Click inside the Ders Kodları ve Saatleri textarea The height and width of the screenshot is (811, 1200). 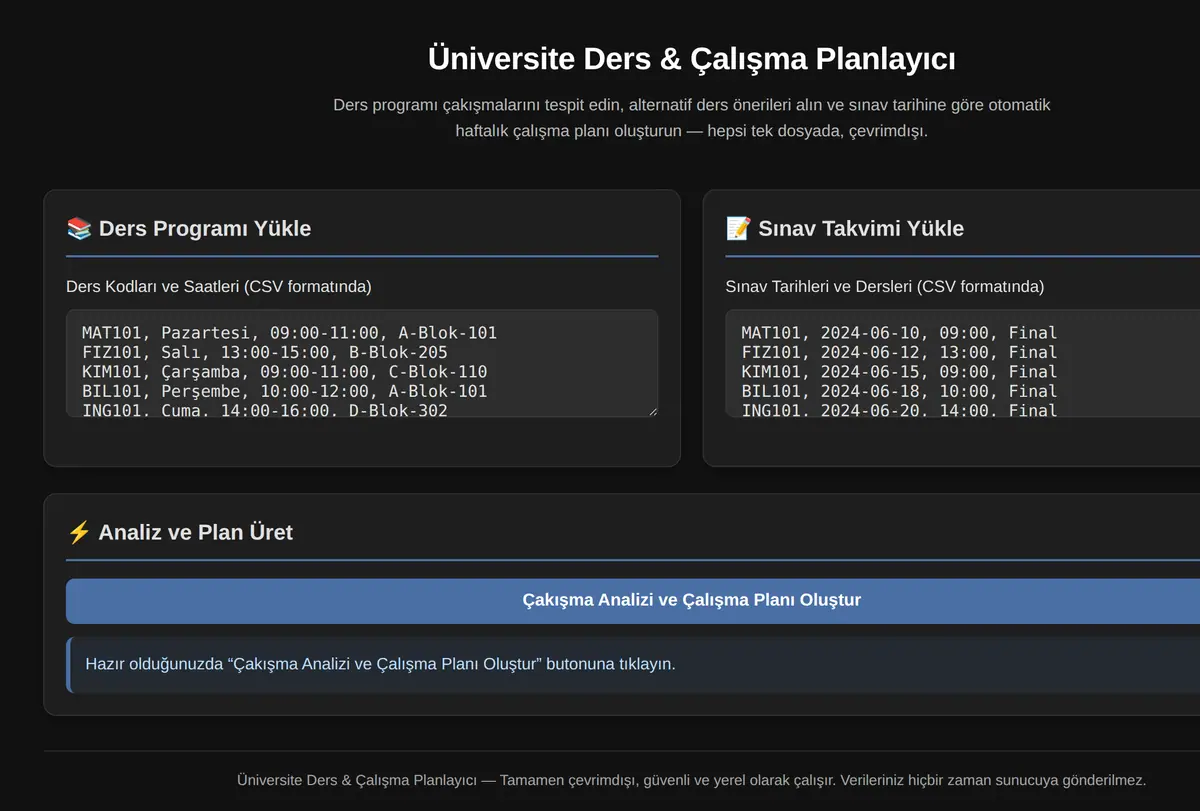[362, 363]
